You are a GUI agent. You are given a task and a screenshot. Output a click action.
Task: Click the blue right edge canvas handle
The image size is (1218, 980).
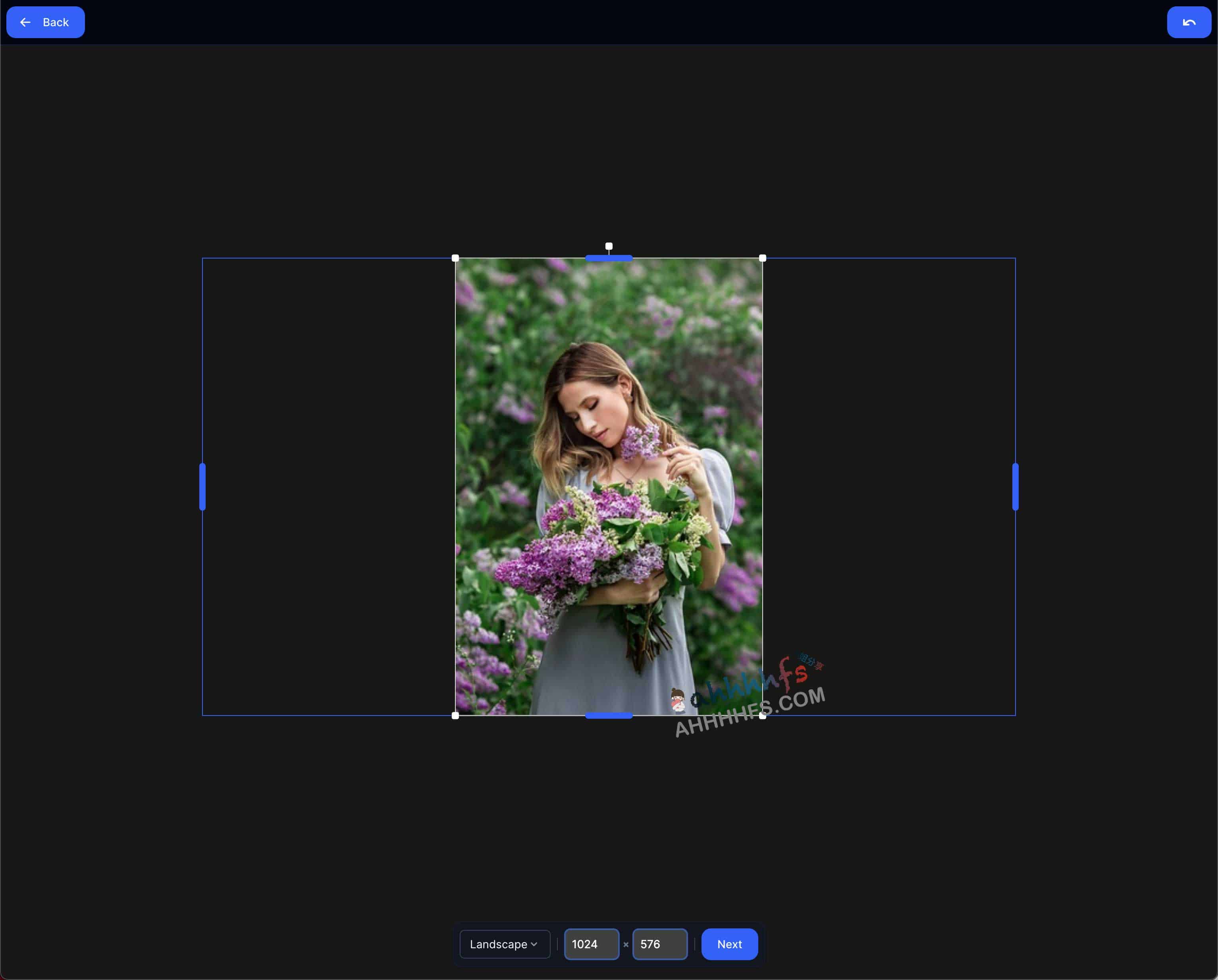pyautogui.click(x=1015, y=486)
